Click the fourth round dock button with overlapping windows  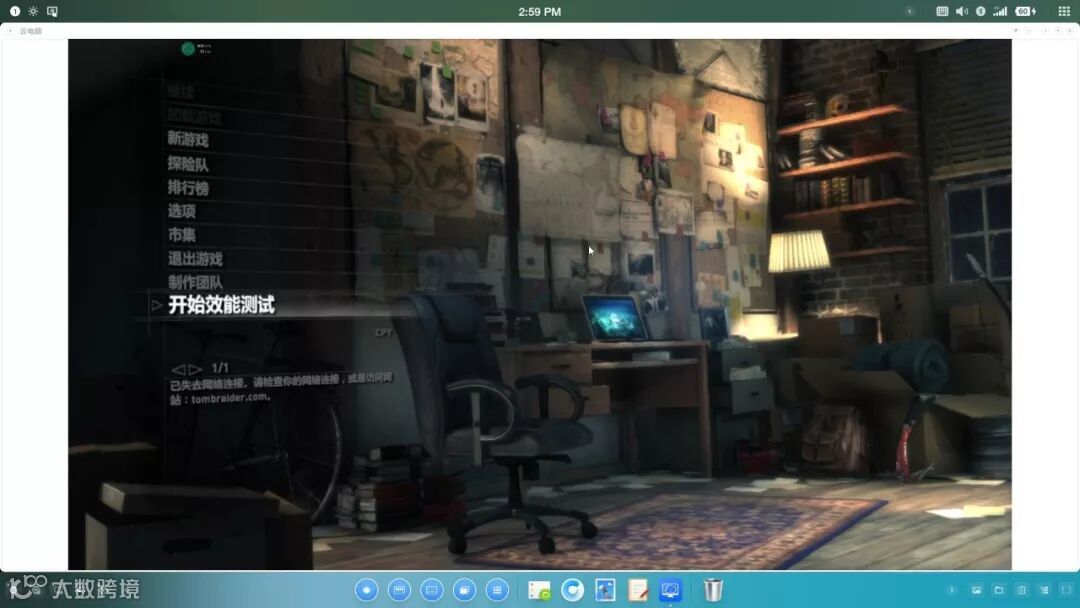[x=464, y=590]
